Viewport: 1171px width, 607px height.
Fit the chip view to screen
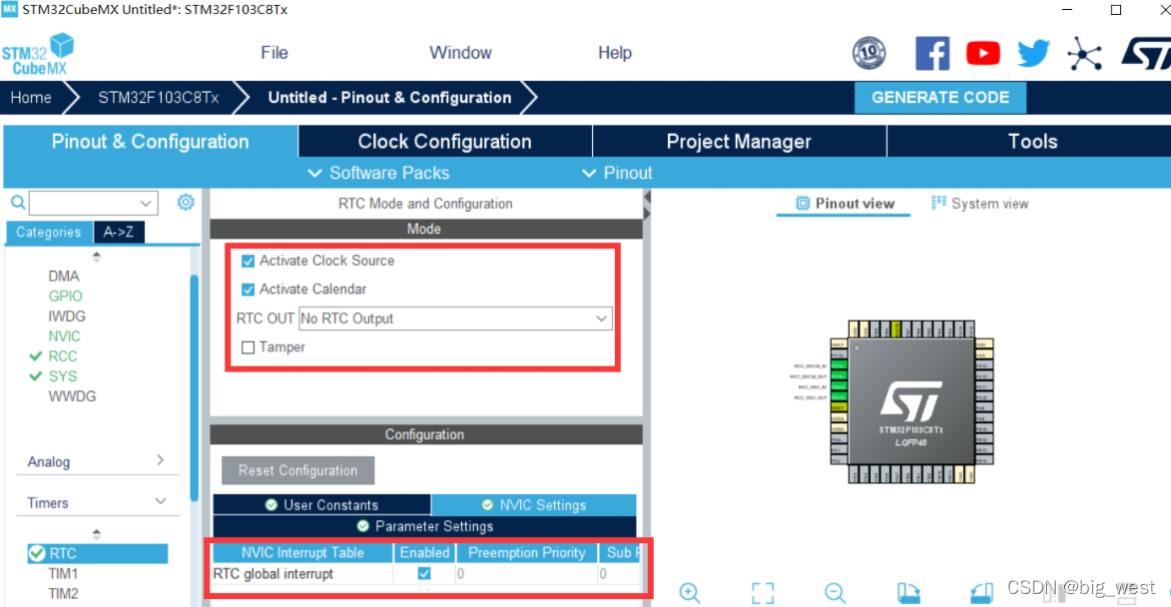pos(762,593)
